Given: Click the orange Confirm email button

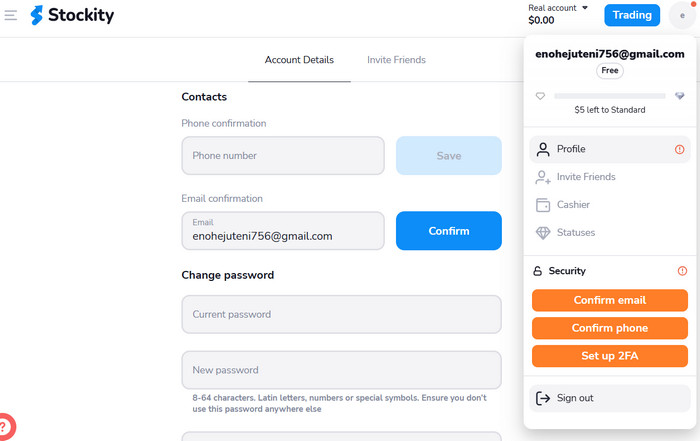Looking at the screenshot, I should pyautogui.click(x=609, y=300).
